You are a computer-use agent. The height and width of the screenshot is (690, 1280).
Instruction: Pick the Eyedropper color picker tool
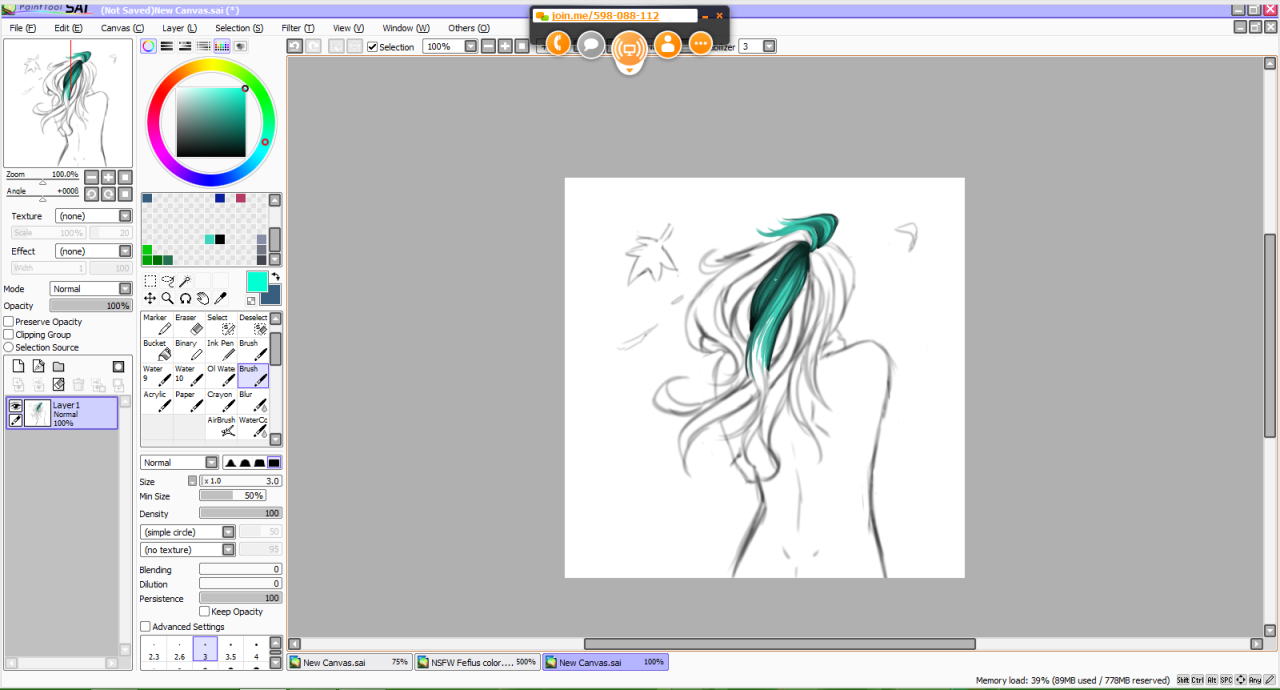coord(220,298)
